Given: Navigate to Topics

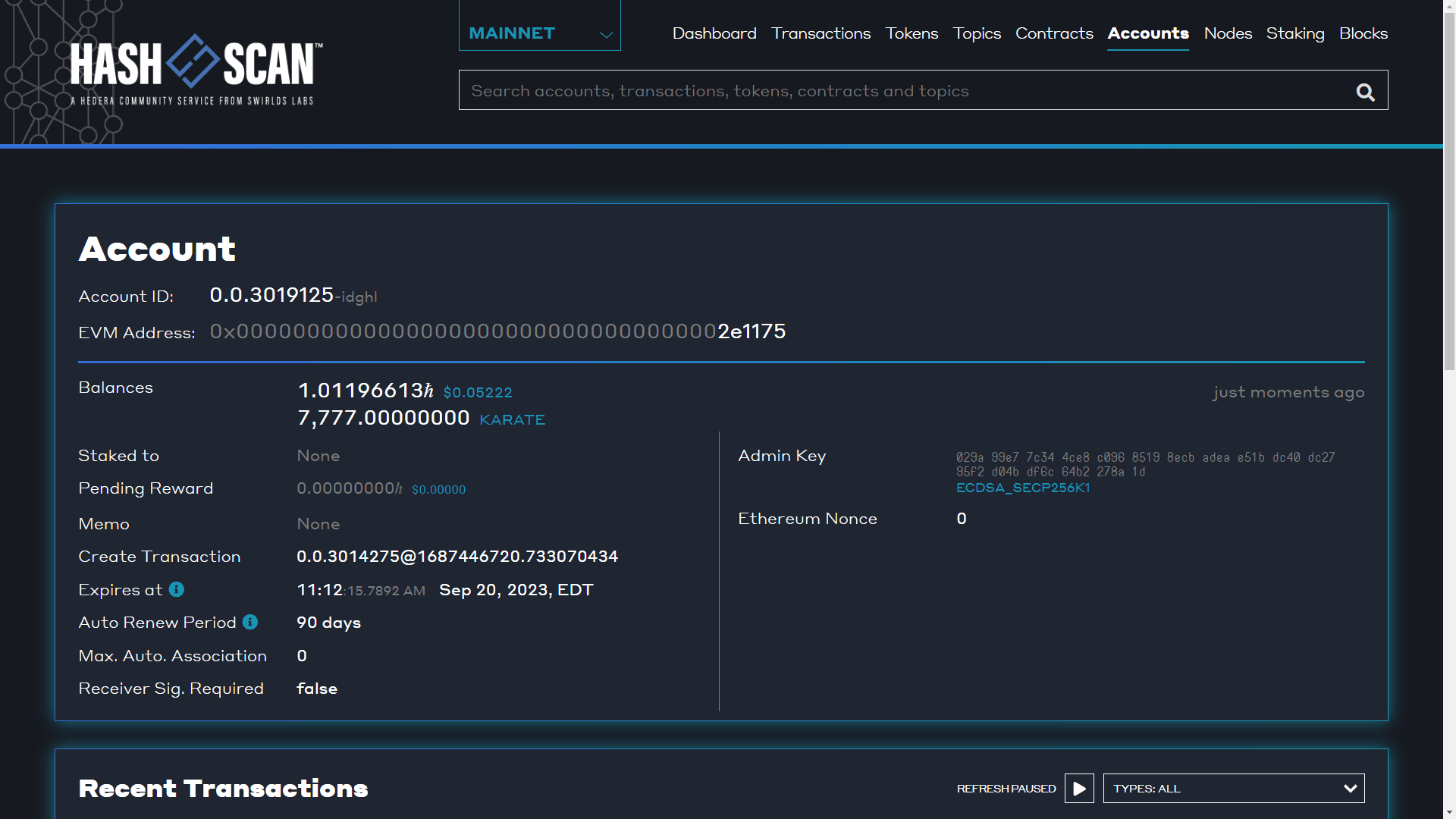Looking at the screenshot, I should [977, 33].
